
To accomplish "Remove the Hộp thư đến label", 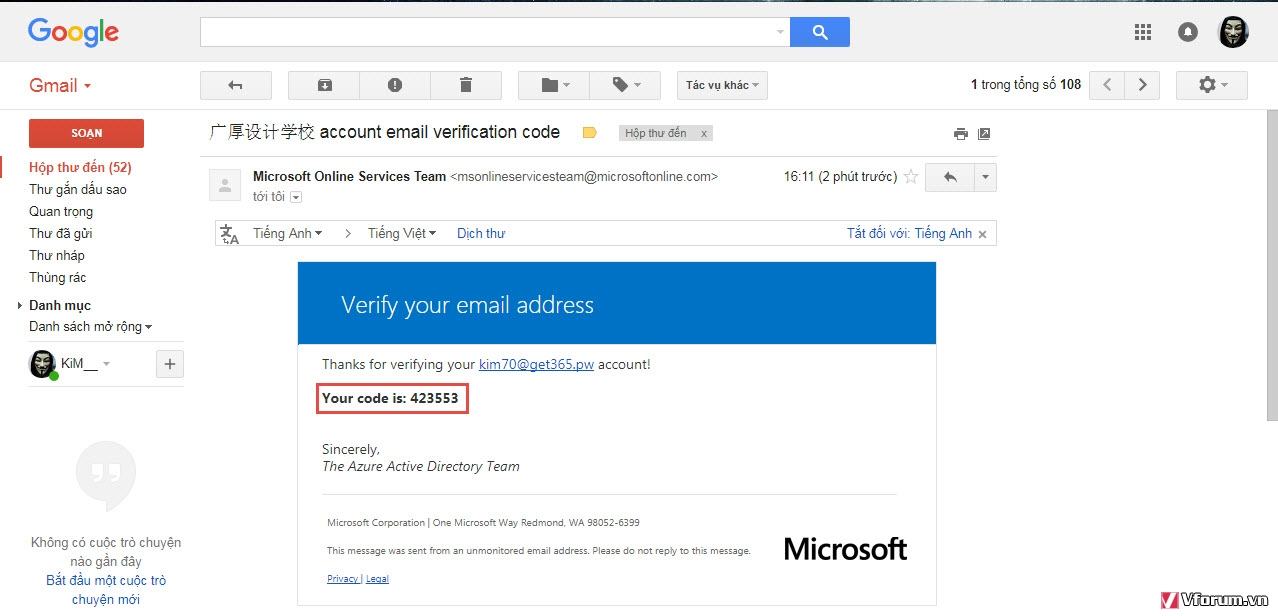I will 704,133.
